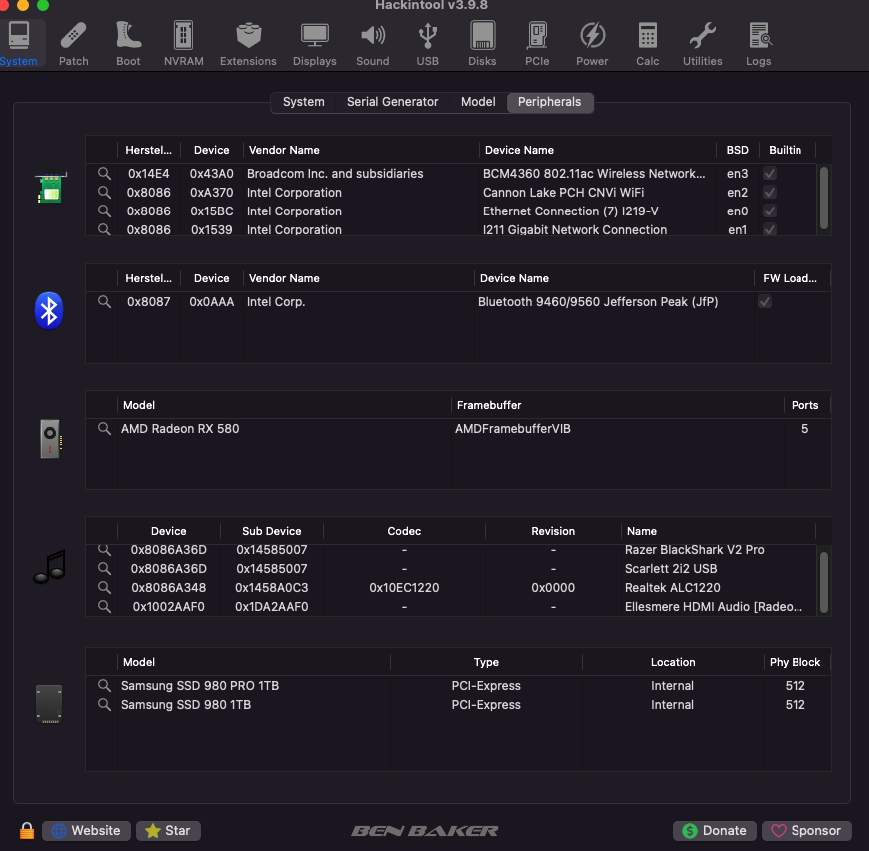The image size is (869, 851).
Task: Toggle FW Loaded checkbox for Intel Bluetooth
Action: pos(765,302)
